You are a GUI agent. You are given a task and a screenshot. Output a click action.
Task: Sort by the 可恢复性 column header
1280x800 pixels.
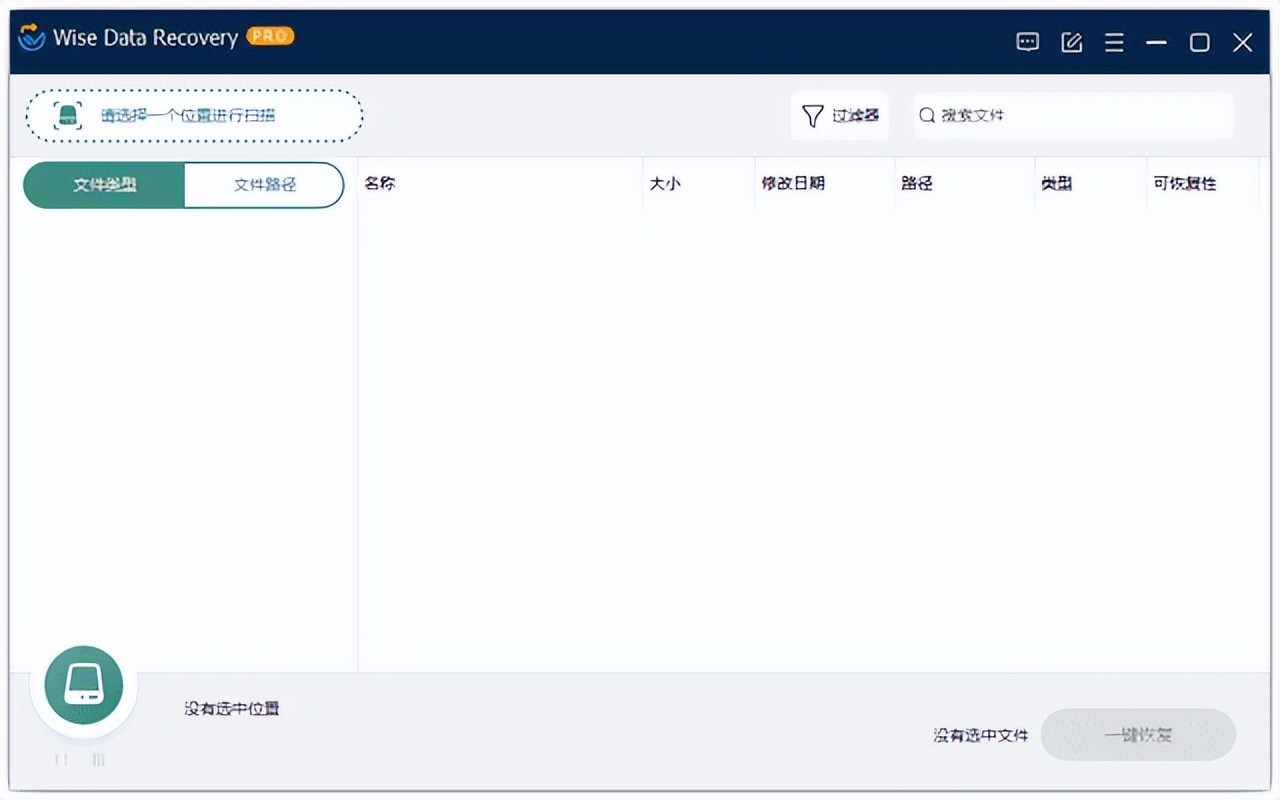(x=1184, y=184)
